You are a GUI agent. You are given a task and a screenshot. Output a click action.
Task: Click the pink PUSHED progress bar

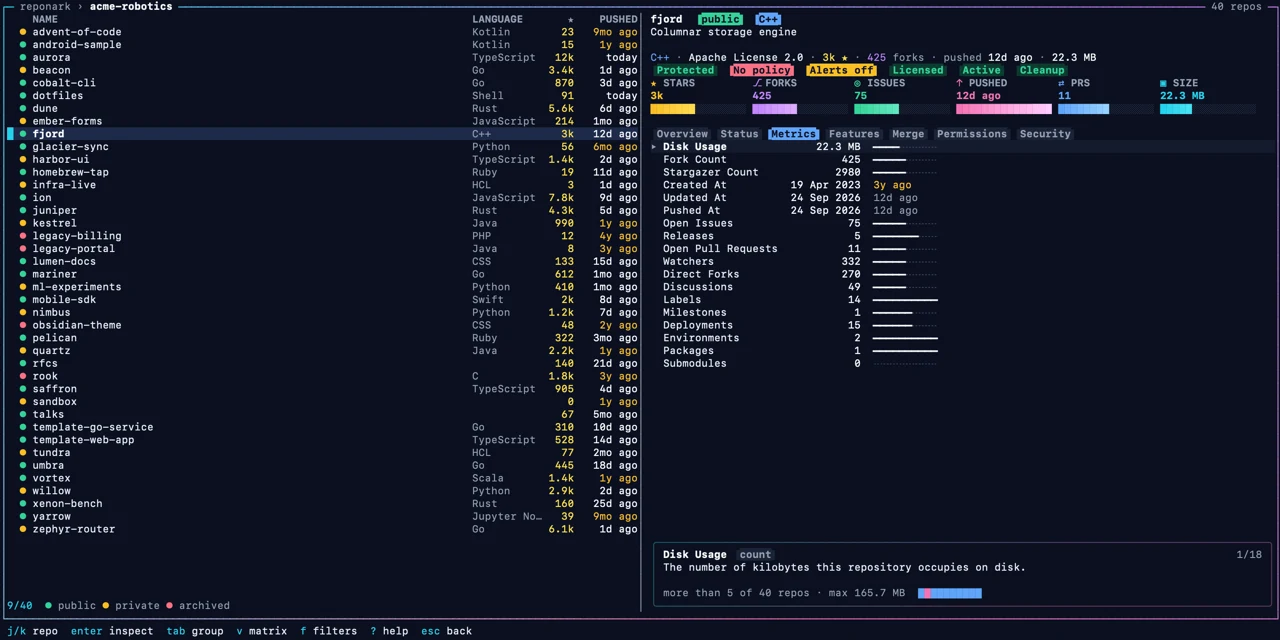pos(1005,109)
